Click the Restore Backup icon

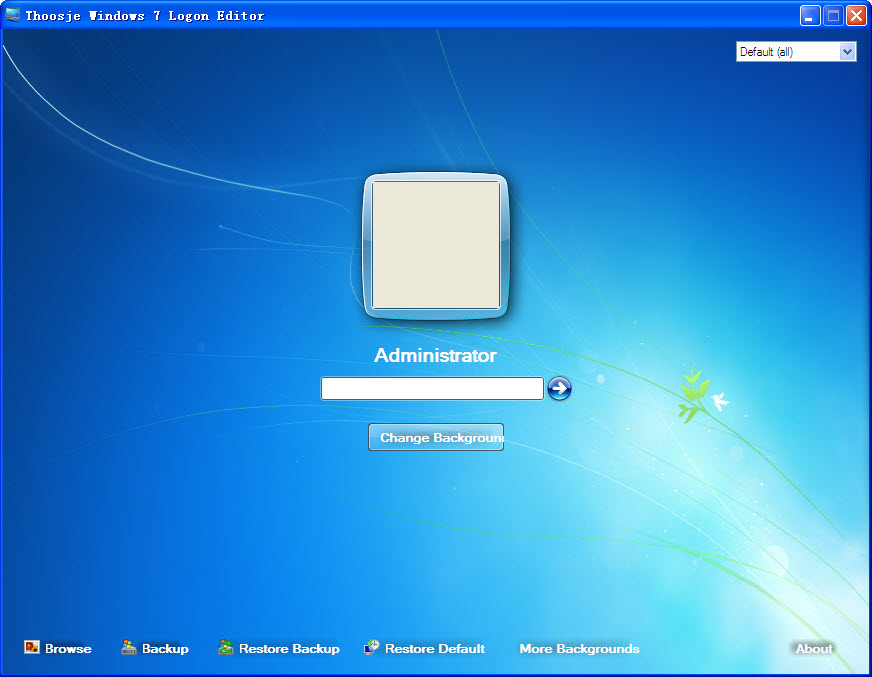click(226, 648)
